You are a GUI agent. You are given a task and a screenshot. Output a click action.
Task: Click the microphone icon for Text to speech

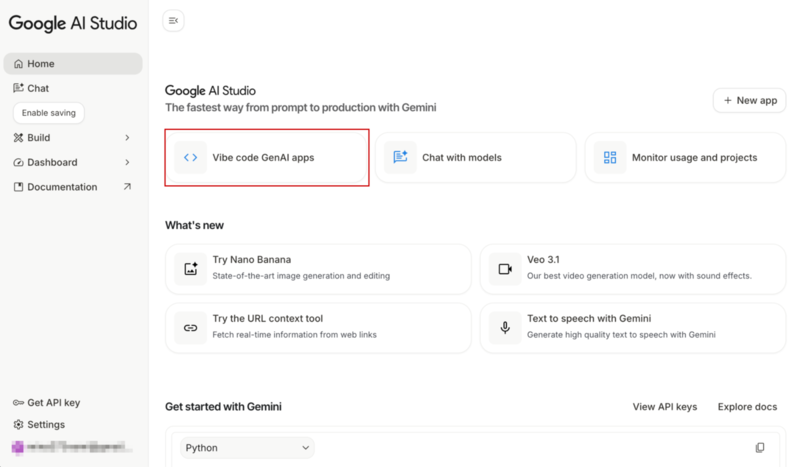[x=505, y=328]
